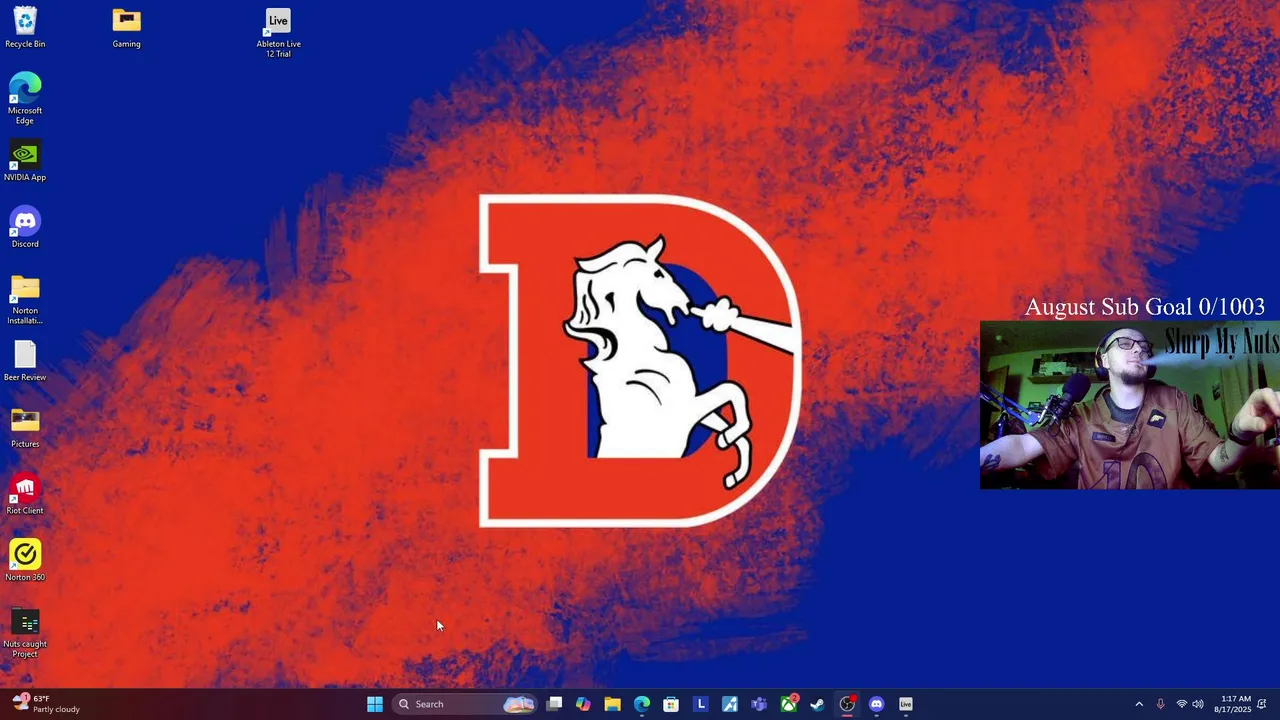Select the Pictures folder desktop icon
This screenshot has height=720, width=1280.
tap(25, 428)
